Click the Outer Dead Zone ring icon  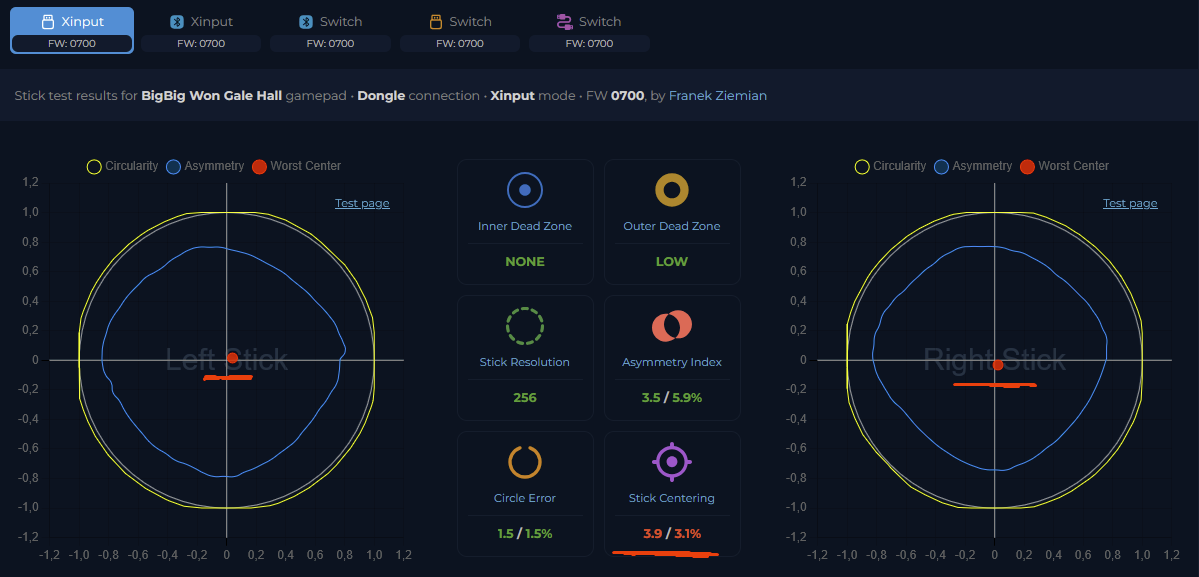click(x=672, y=190)
